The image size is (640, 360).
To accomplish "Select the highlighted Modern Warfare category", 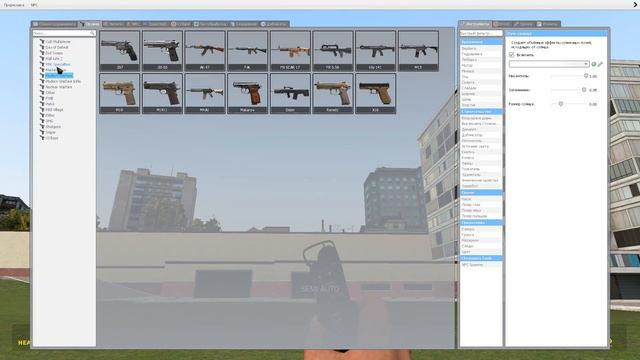I will click(x=59, y=76).
